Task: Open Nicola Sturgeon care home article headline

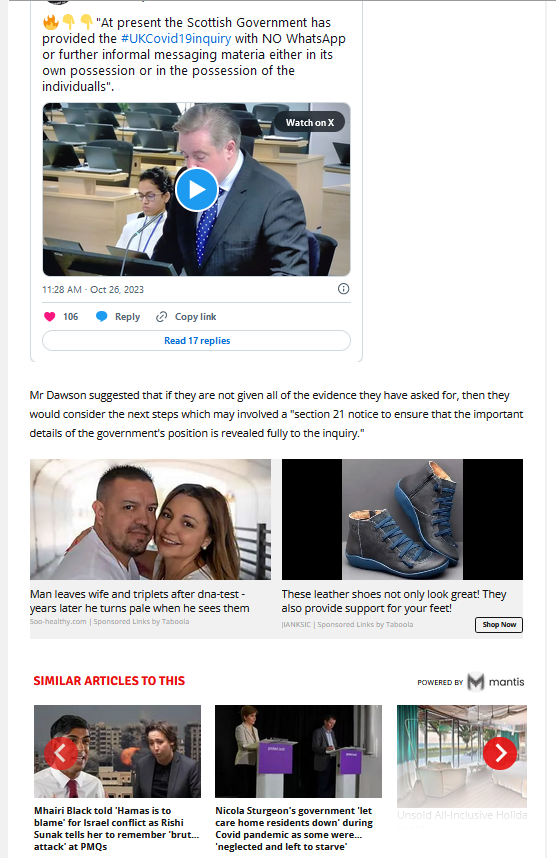Action: click(x=296, y=828)
